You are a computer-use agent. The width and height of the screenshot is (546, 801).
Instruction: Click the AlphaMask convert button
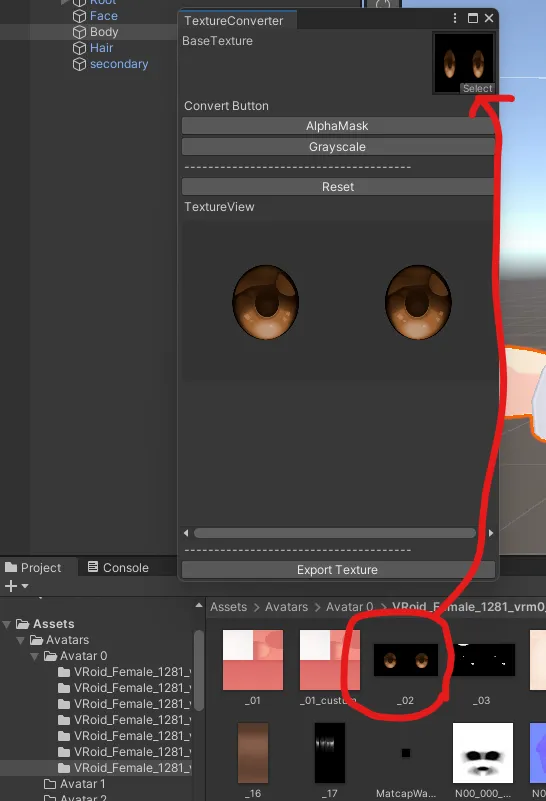pos(338,126)
